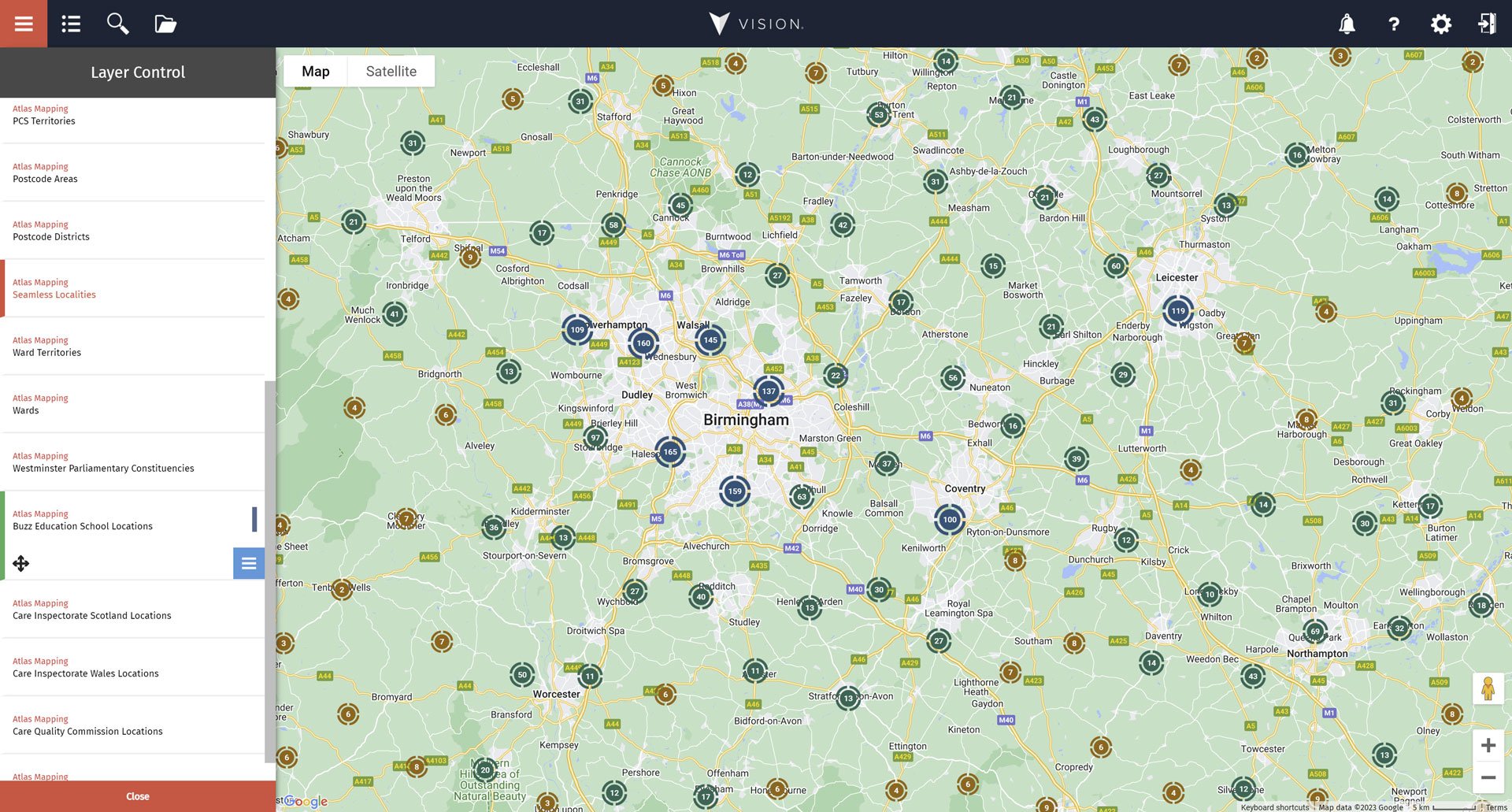Open options menu for Buzz Education School Locations
Image resolution: width=1512 pixels, height=812 pixels.
click(248, 563)
